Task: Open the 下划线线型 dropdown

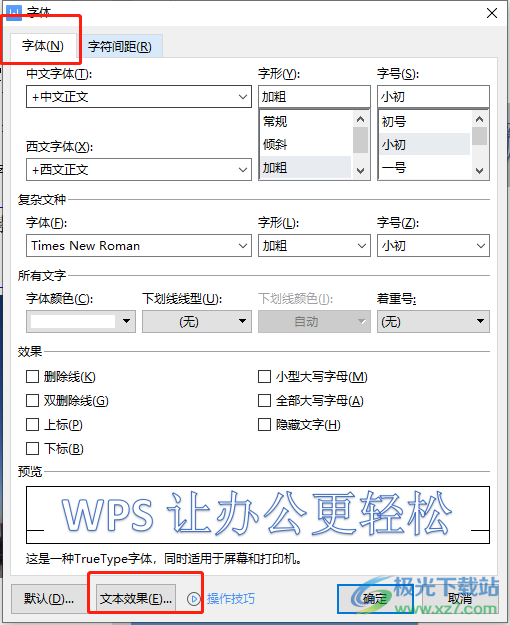Action: click(197, 321)
